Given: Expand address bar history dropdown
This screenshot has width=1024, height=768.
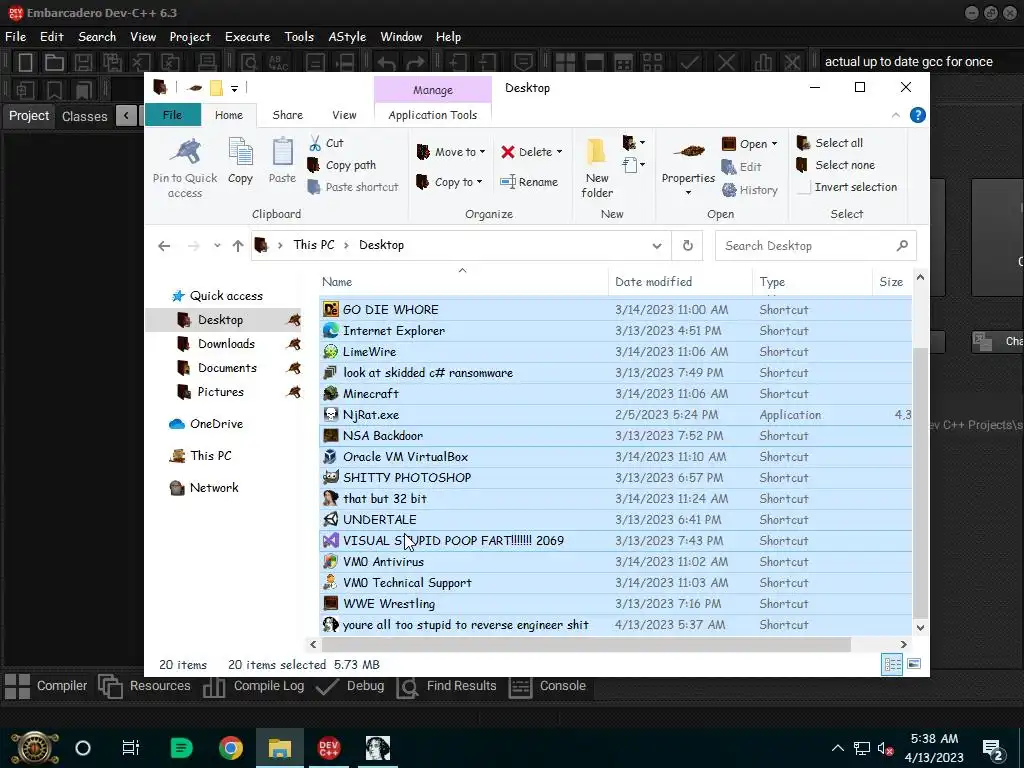Looking at the screenshot, I should (656, 246).
